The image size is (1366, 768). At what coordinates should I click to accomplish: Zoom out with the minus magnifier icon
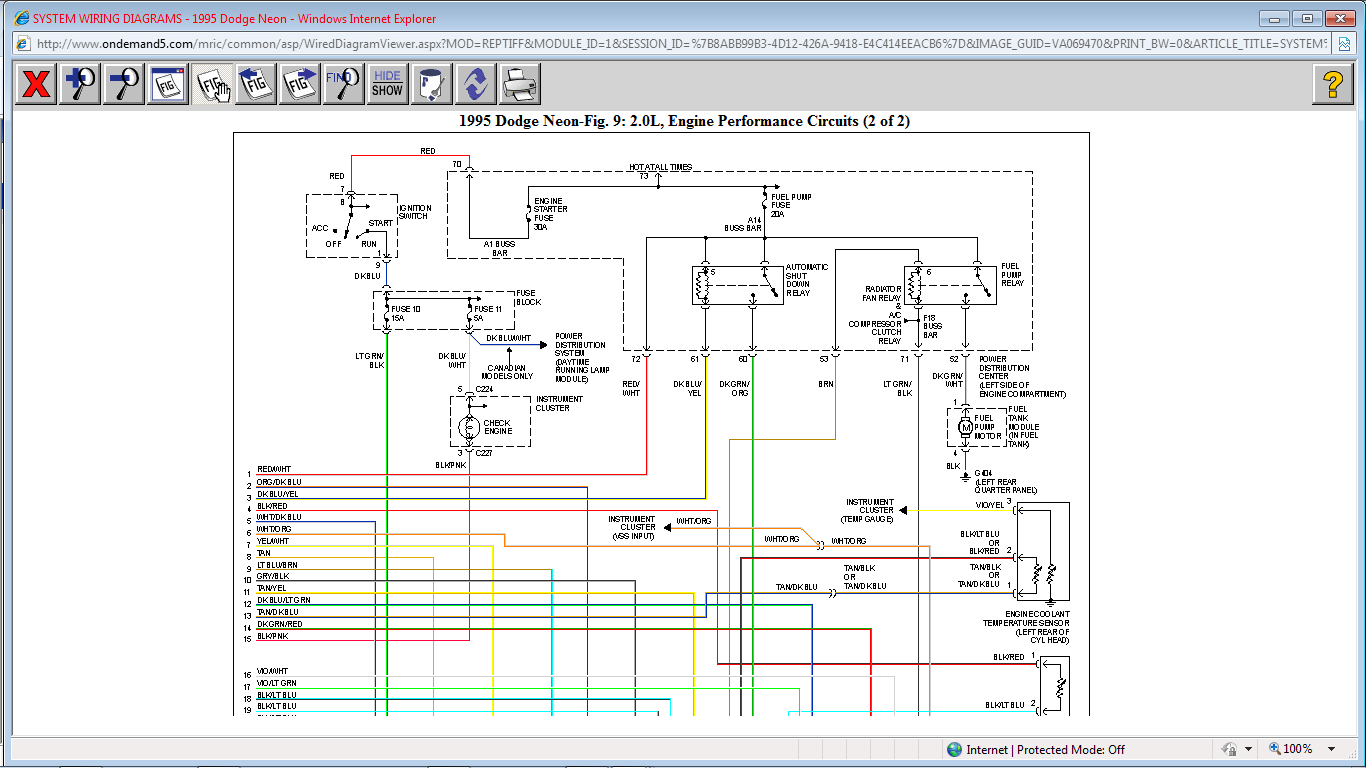[x=124, y=84]
